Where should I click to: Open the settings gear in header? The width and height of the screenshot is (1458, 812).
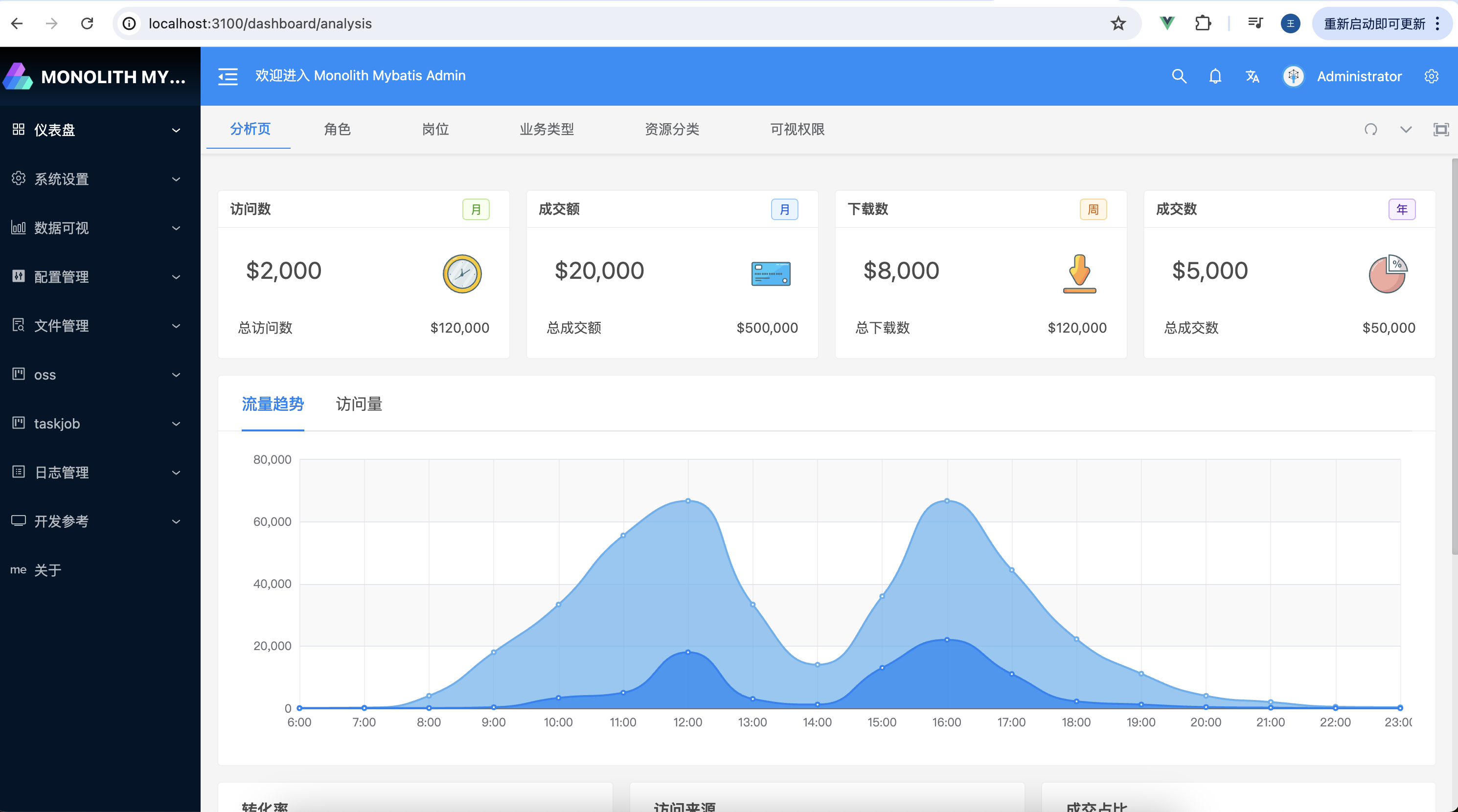[1432, 76]
